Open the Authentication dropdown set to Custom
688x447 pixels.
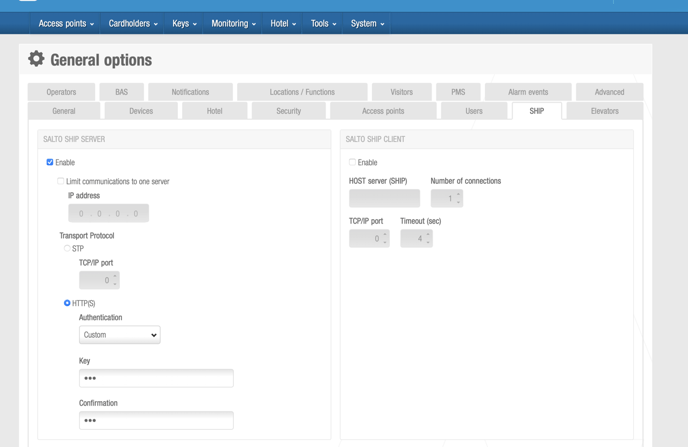[119, 335]
